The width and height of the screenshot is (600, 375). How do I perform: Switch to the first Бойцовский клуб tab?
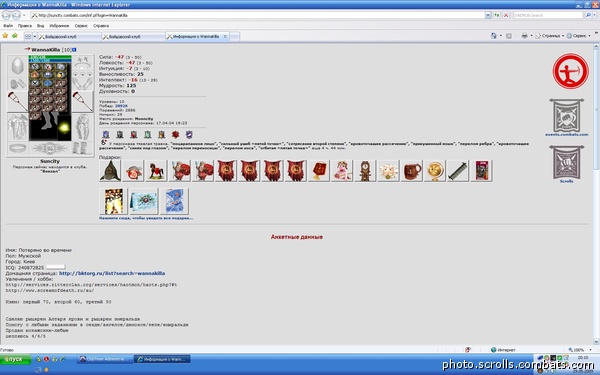point(69,36)
